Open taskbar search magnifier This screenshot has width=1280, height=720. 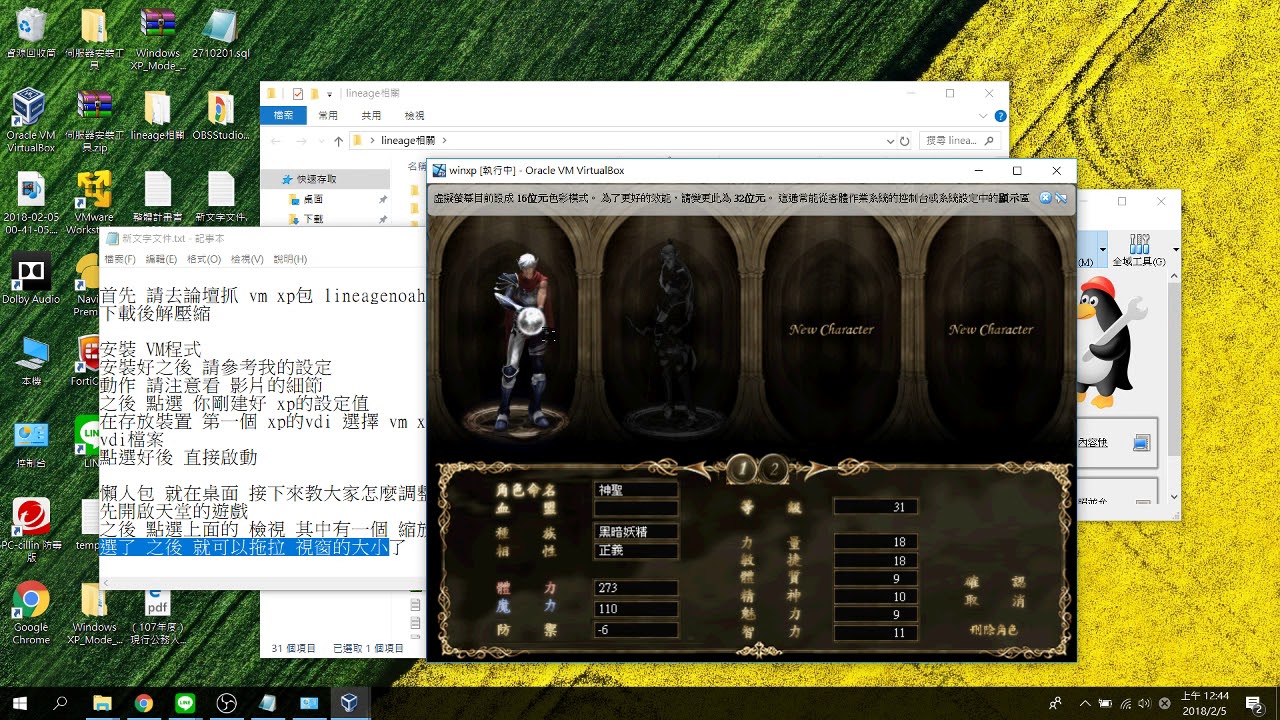[60, 703]
